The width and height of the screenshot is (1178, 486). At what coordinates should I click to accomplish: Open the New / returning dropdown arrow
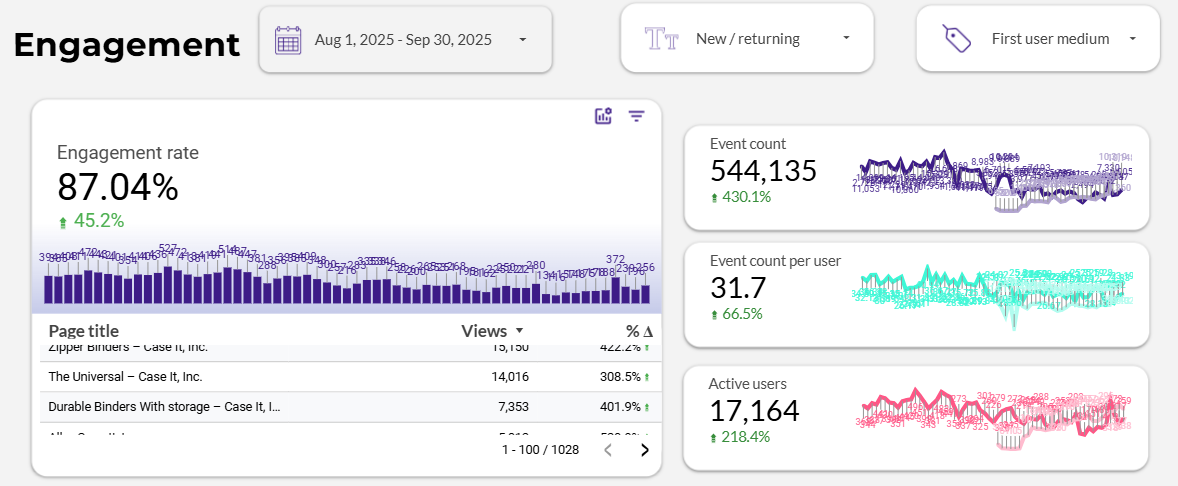[x=846, y=38]
